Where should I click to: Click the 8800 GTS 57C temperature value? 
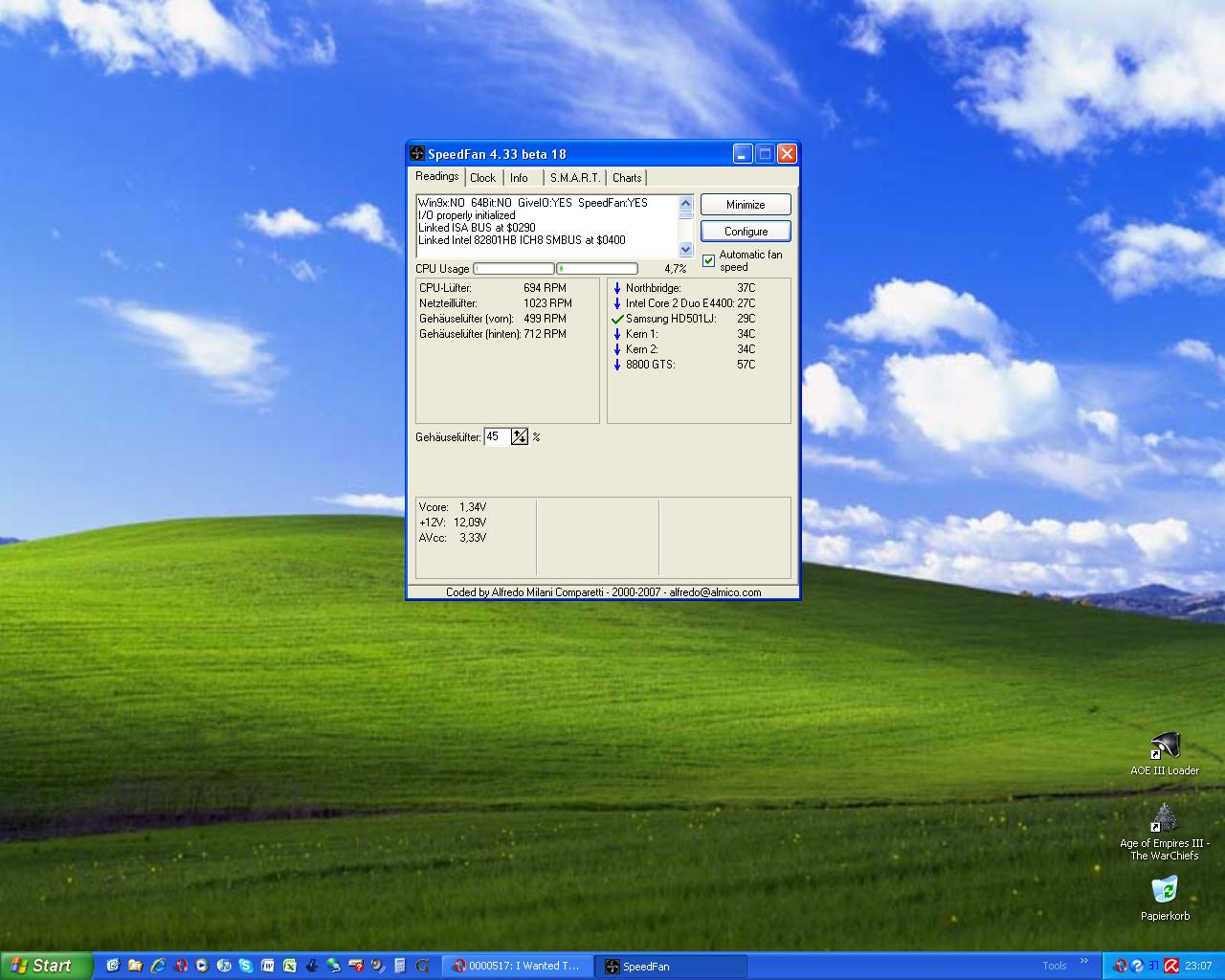746,365
